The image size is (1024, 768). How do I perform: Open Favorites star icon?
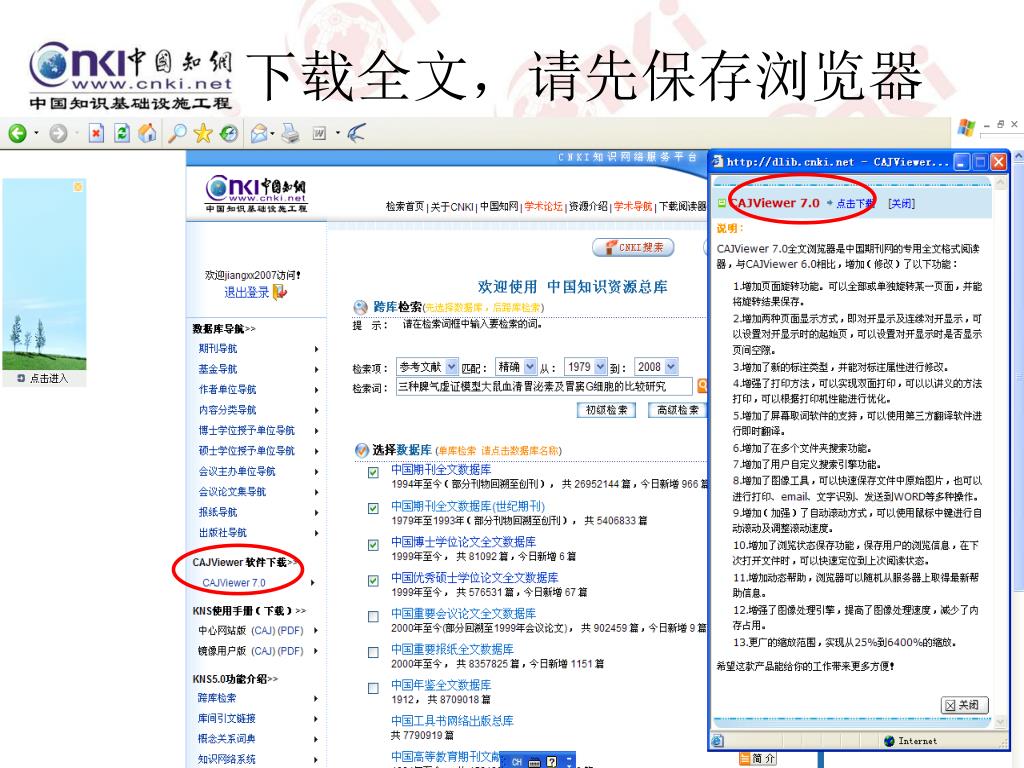[203, 133]
